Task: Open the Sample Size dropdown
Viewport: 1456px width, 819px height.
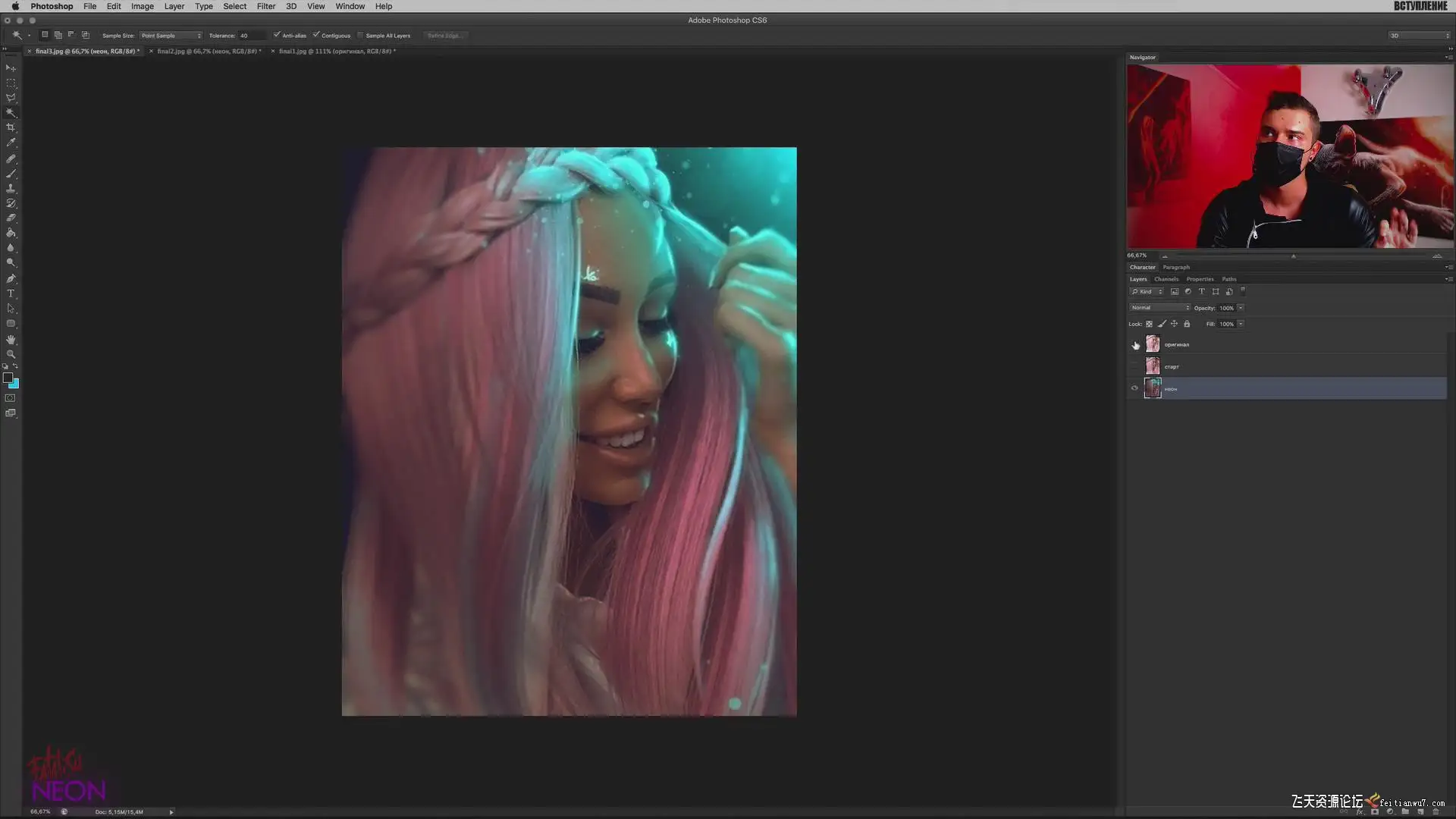Action: click(171, 36)
